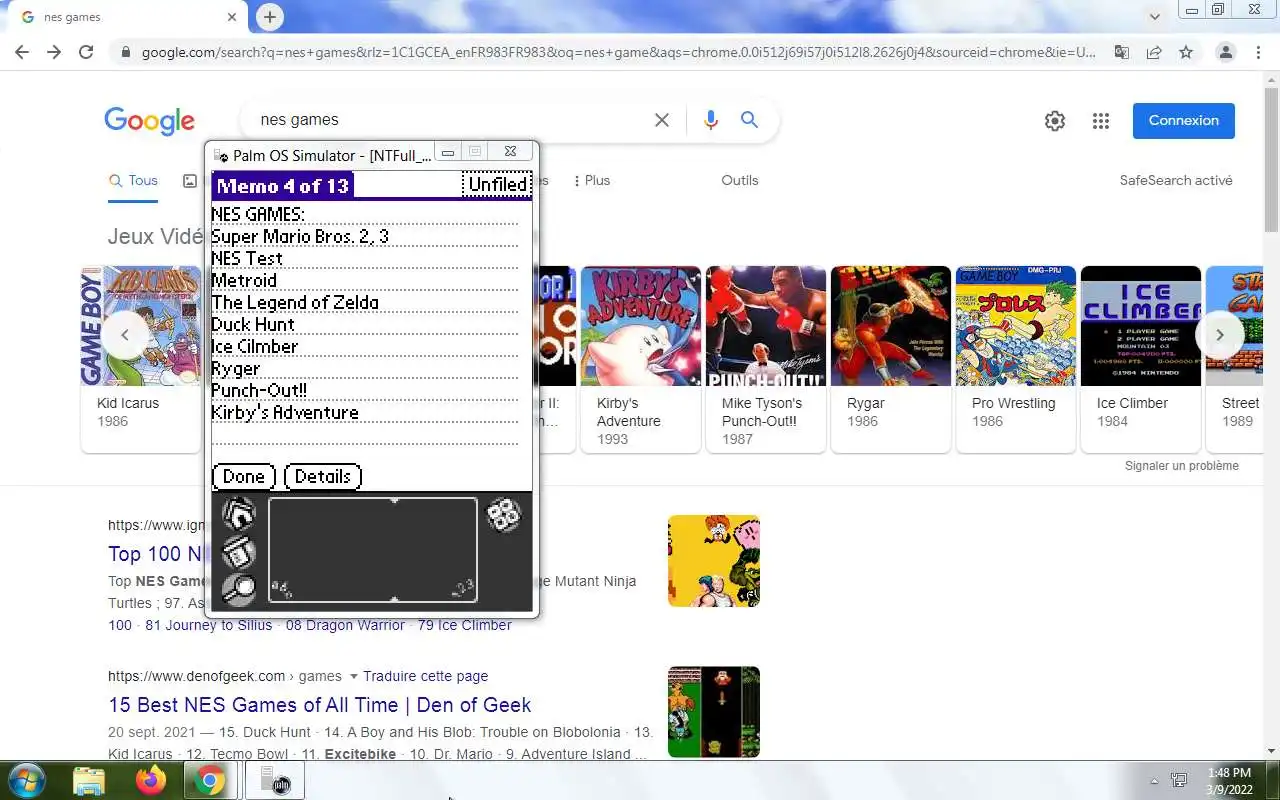Click the Palm OS Simulator taskbar icon

pyautogui.click(x=274, y=780)
